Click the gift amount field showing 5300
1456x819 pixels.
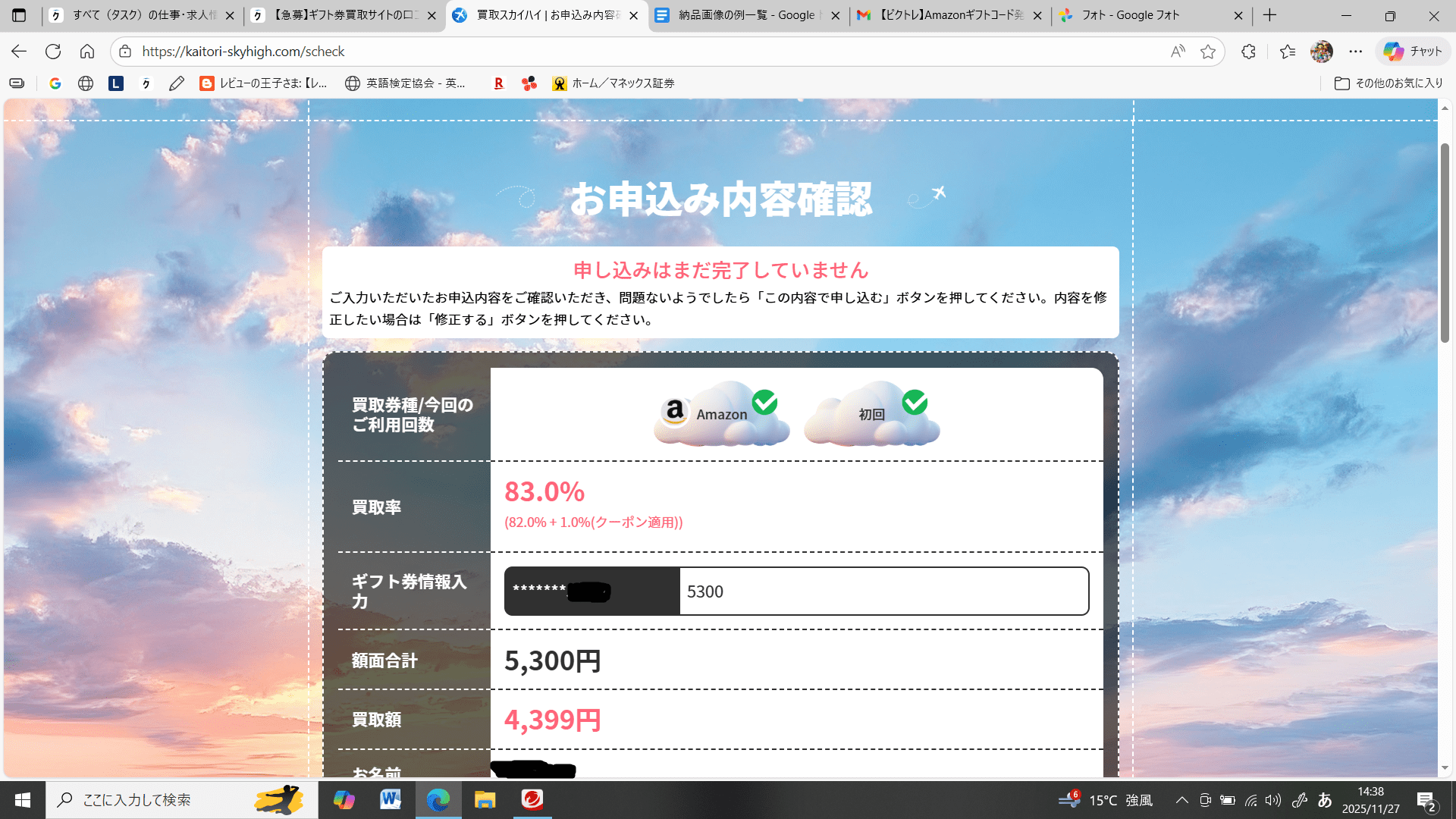(883, 591)
